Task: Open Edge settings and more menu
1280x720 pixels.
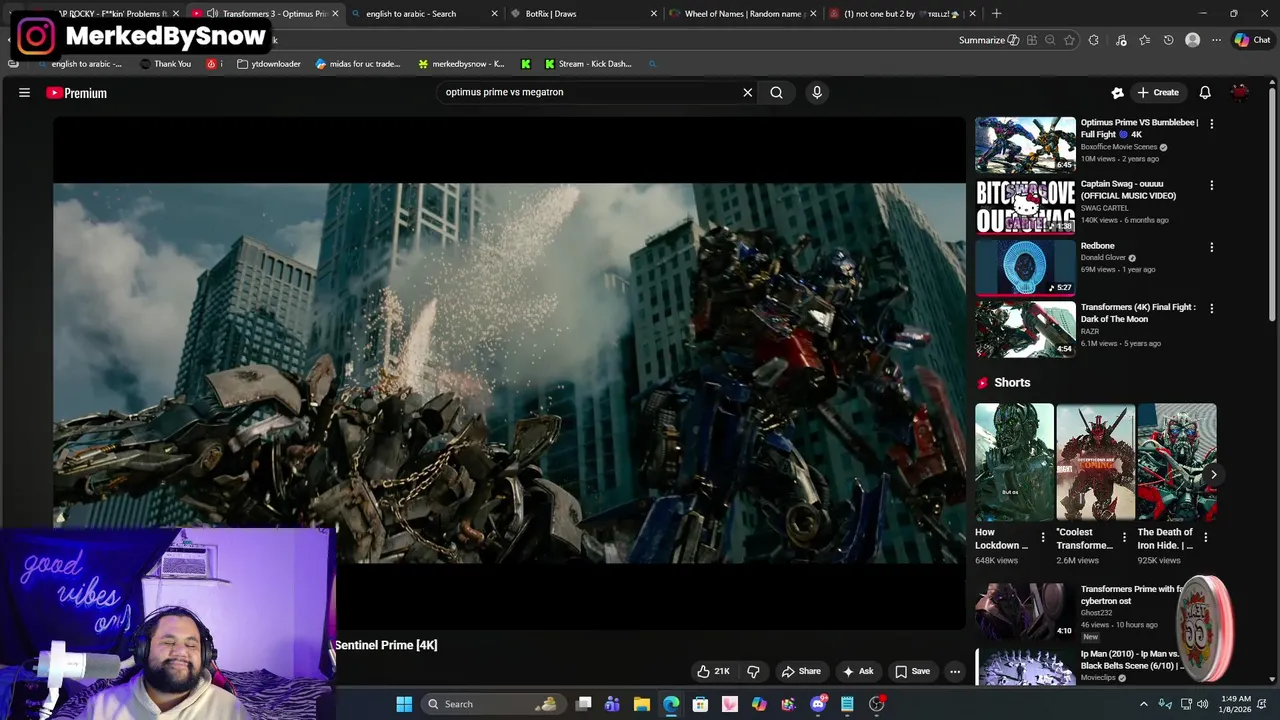Action: (1216, 40)
